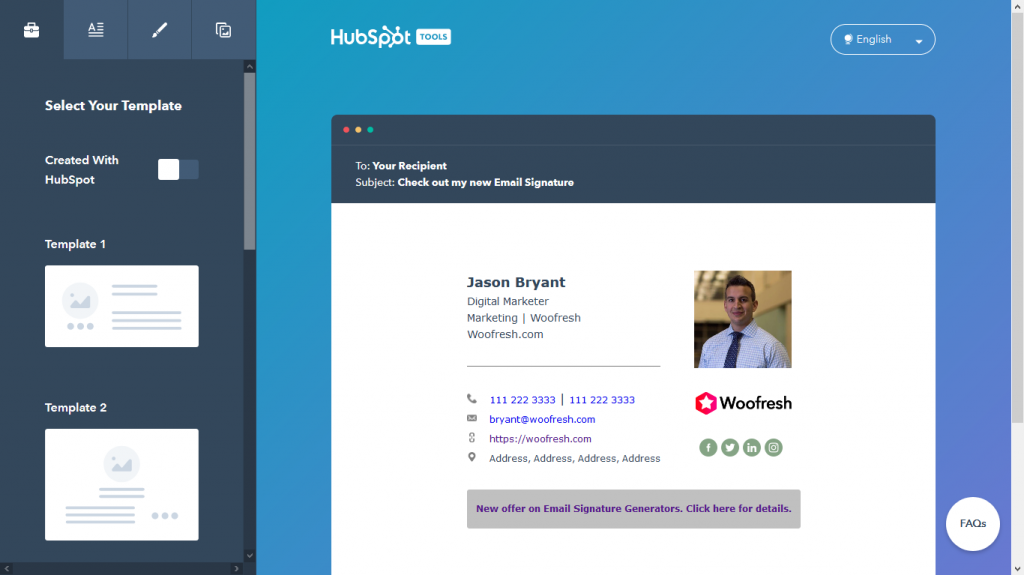Click the Select Your Template heading
The image size is (1024, 575).
click(x=113, y=106)
